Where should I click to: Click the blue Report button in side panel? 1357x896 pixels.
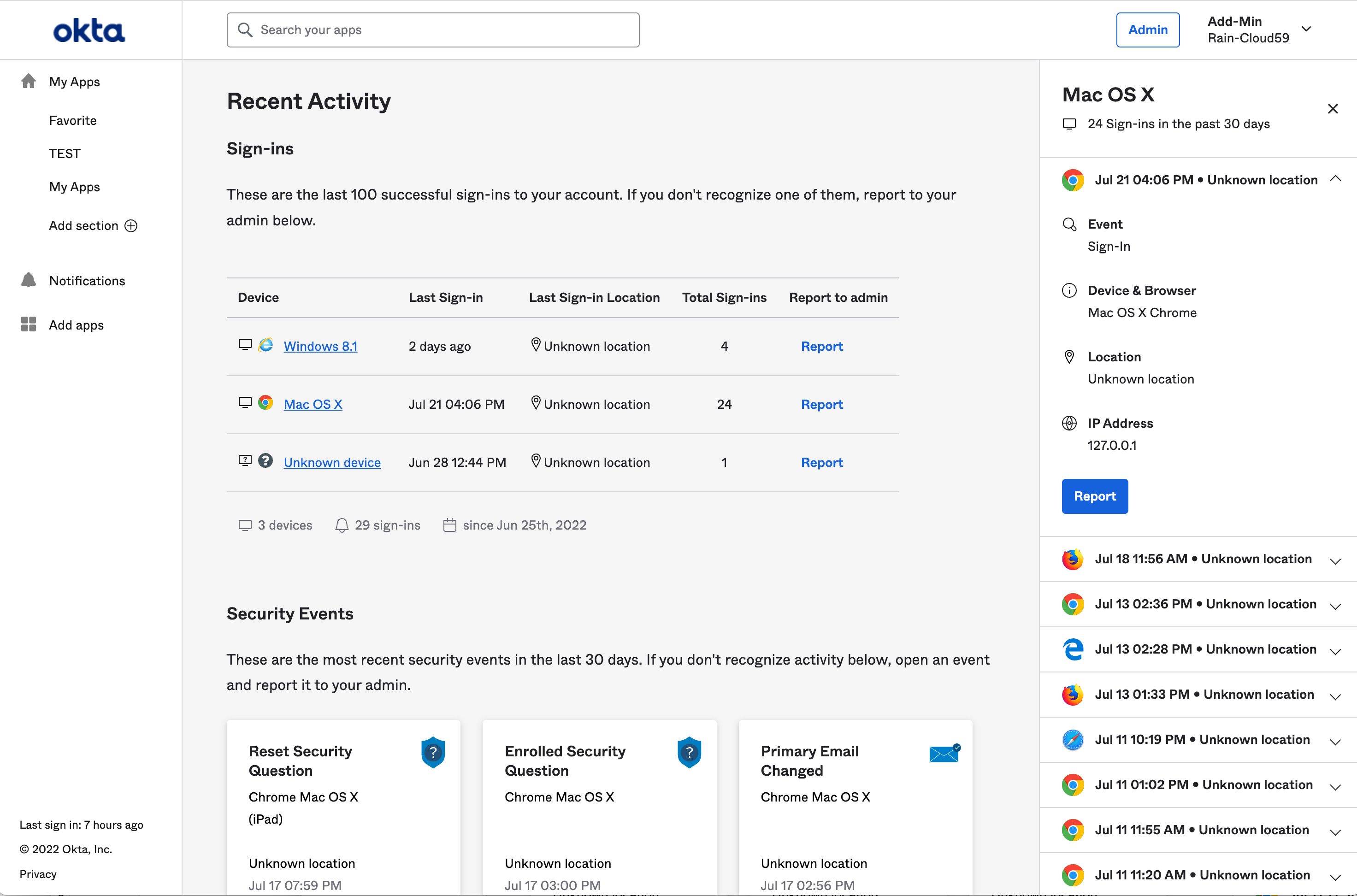coord(1094,496)
